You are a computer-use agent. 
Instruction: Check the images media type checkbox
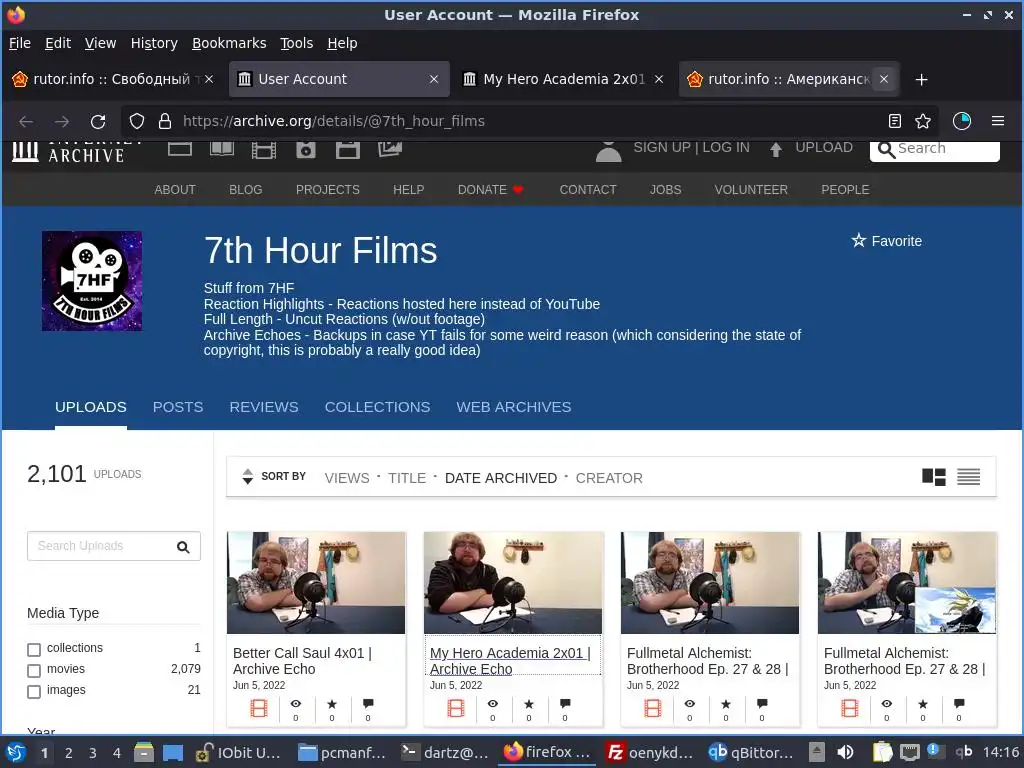tap(34, 692)
